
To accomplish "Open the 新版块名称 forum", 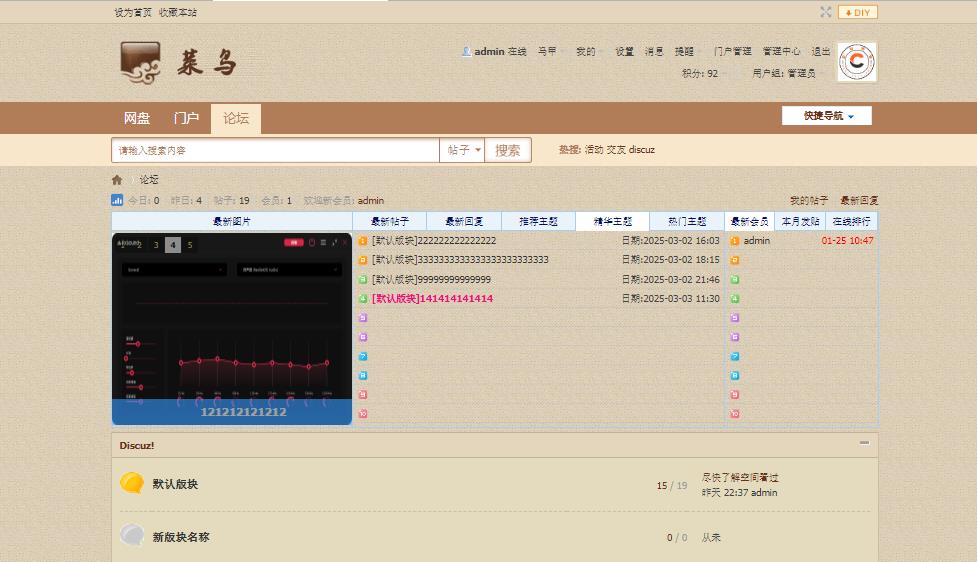I will (181, 537).
